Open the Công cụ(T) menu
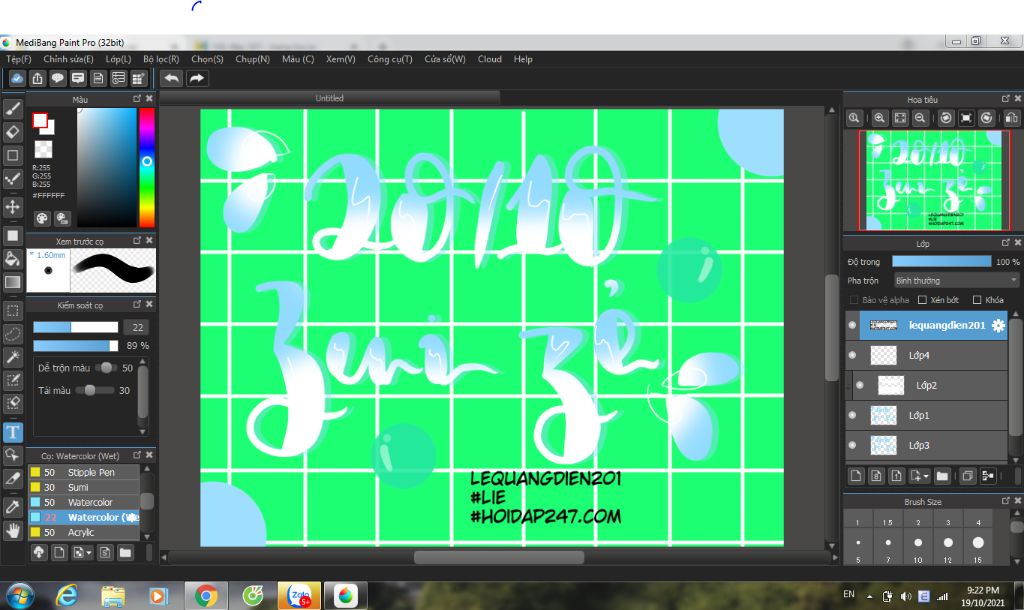The height and width of the screenshot is (610, 1024). point(390,59)
